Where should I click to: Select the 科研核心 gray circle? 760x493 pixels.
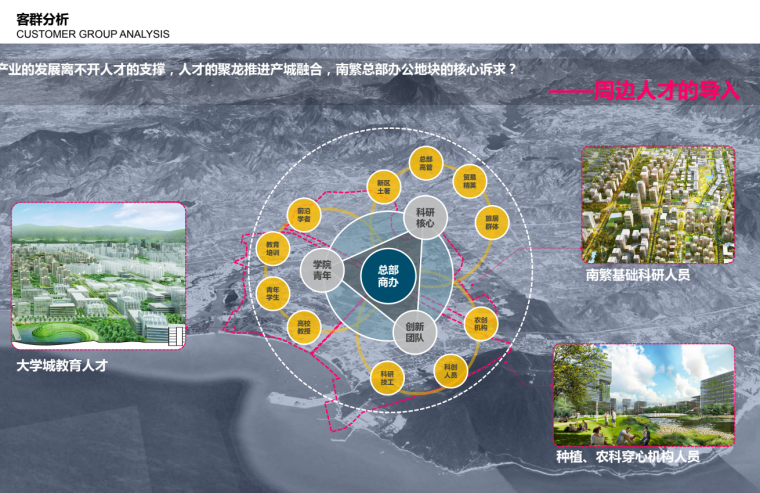pyautogui.click(x=425, y=217)
